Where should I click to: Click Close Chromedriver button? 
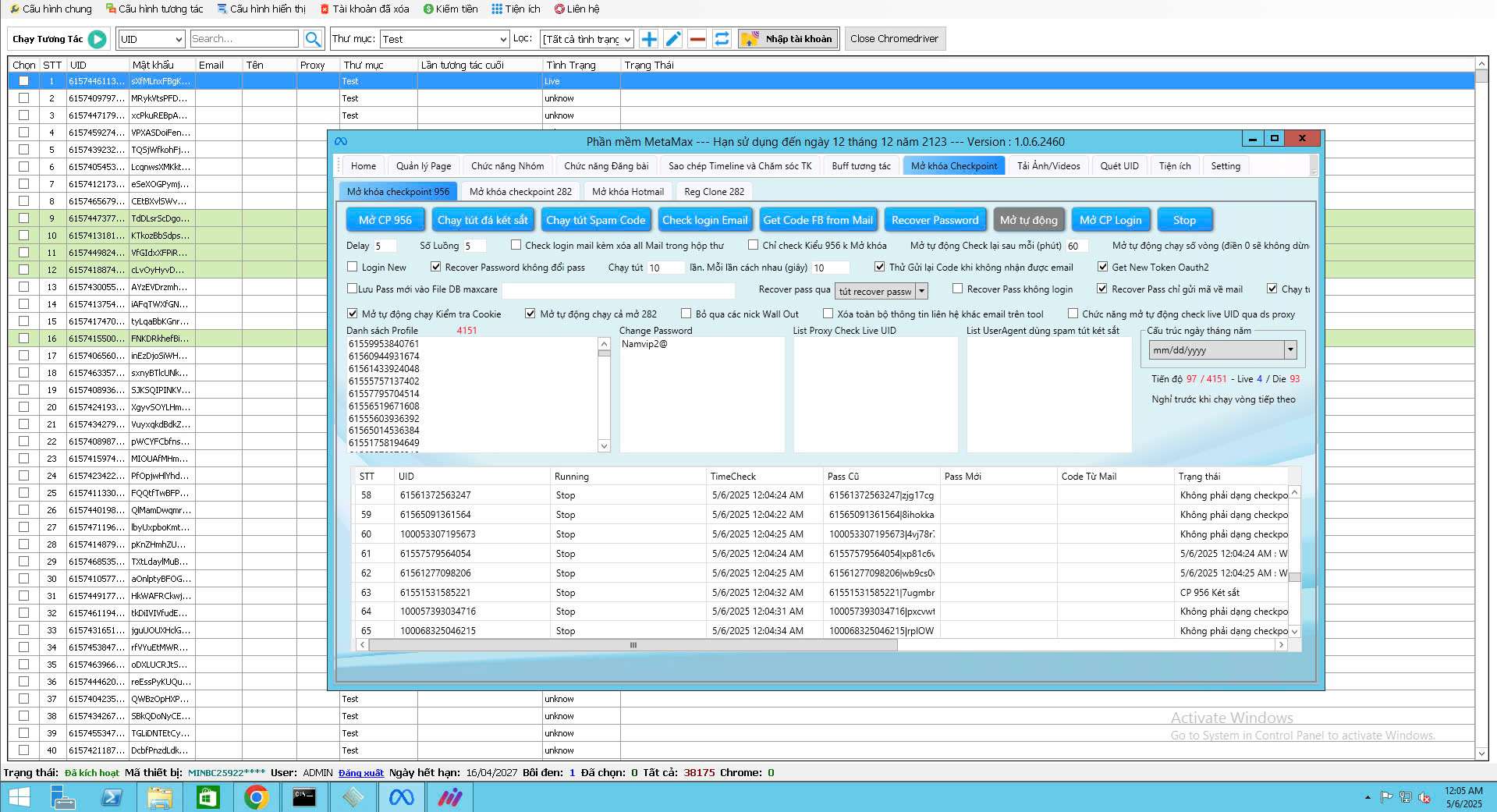[895, 39]
